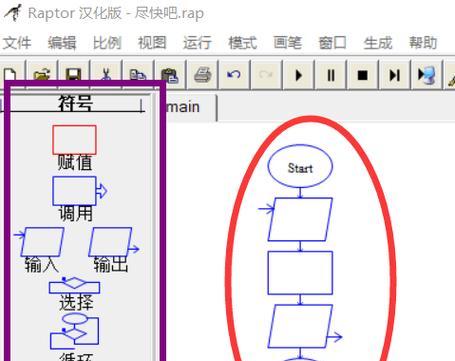The height and width of the screenshot is (361, 455).
Task: Open the 生成 menu
Action: 378,43
